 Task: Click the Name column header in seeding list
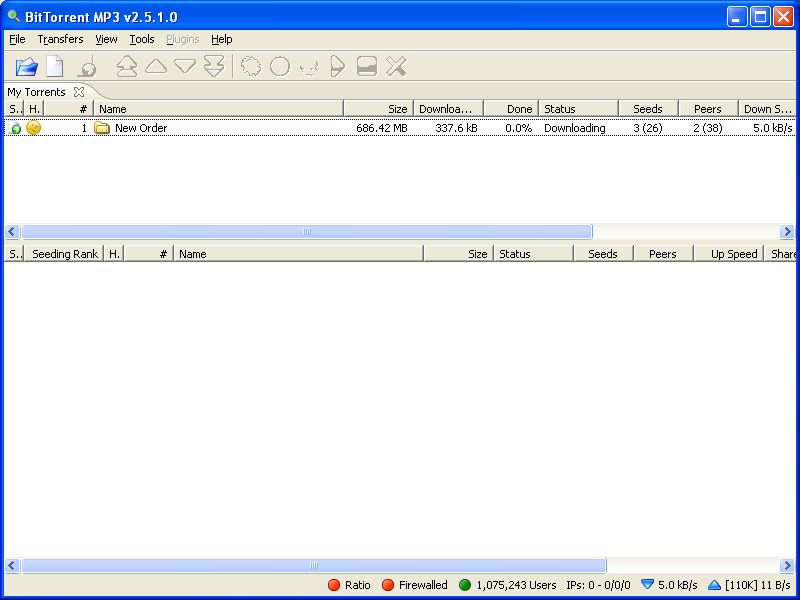click(298, 254)
